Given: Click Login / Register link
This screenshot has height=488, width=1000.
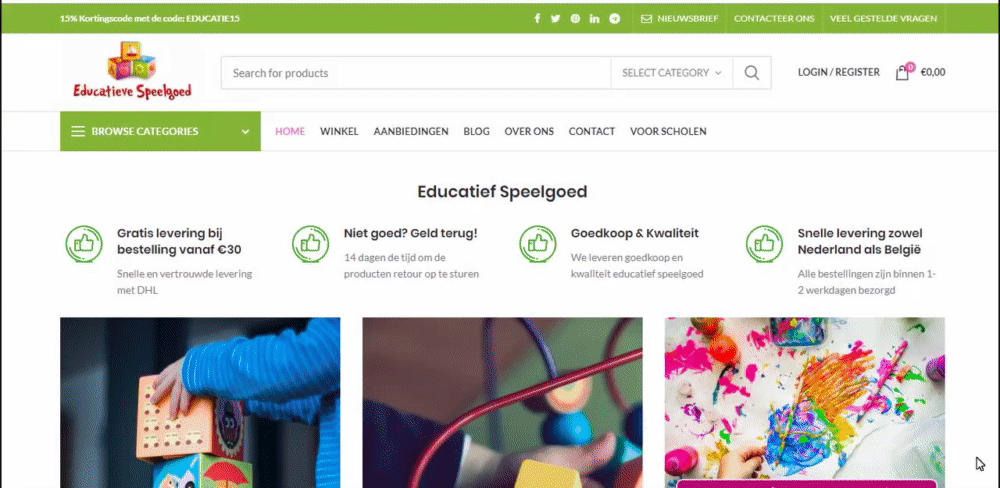Looking at the screenshot, I should 839,73.
